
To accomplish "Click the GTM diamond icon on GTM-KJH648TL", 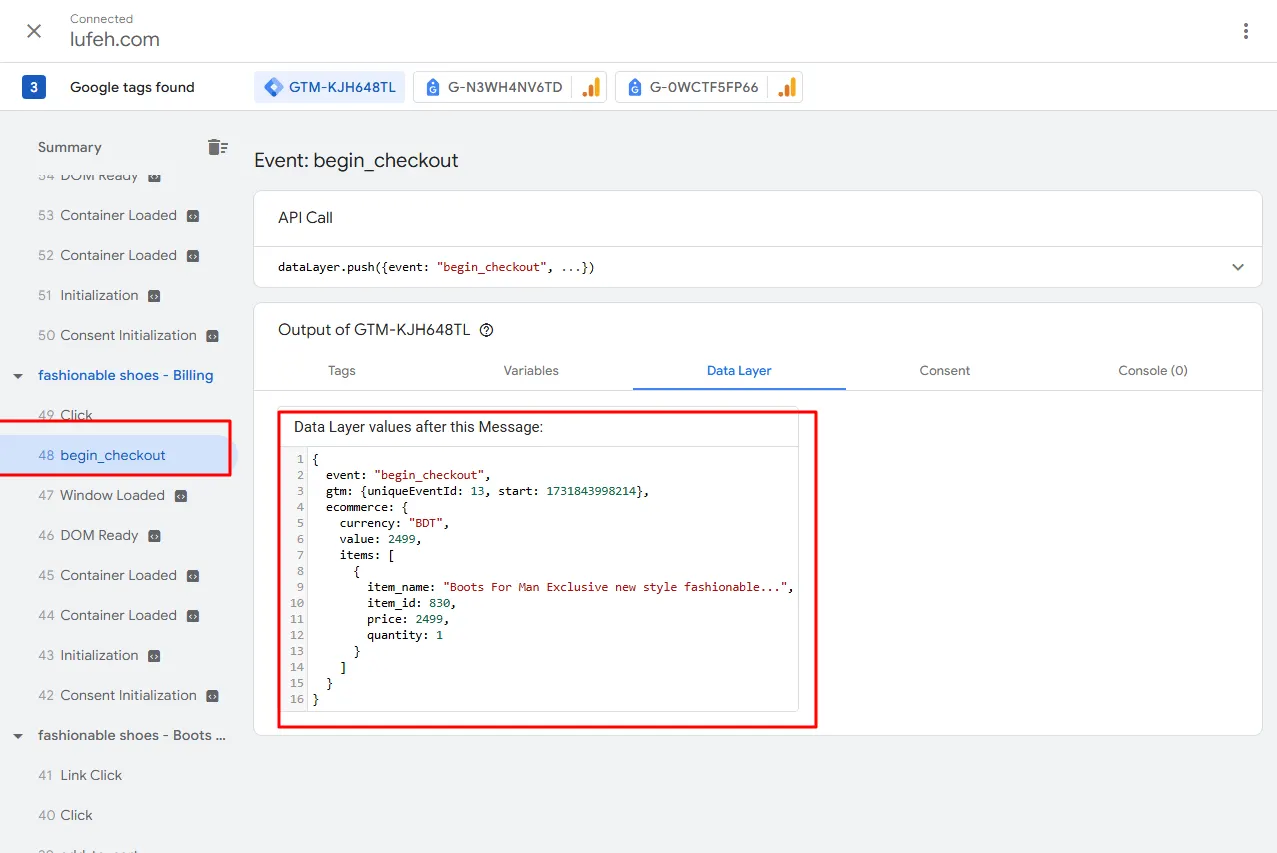I will pyautogui.click(x=273, y=87).
